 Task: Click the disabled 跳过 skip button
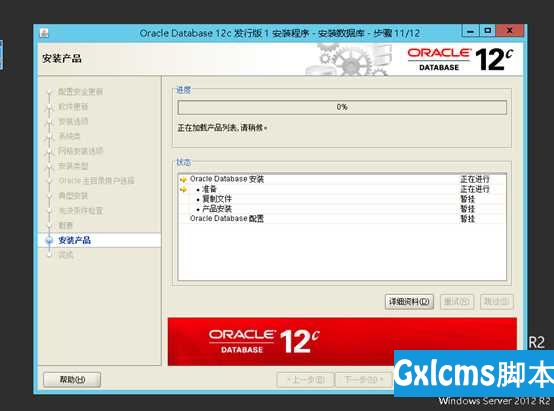tap(496, 302)
